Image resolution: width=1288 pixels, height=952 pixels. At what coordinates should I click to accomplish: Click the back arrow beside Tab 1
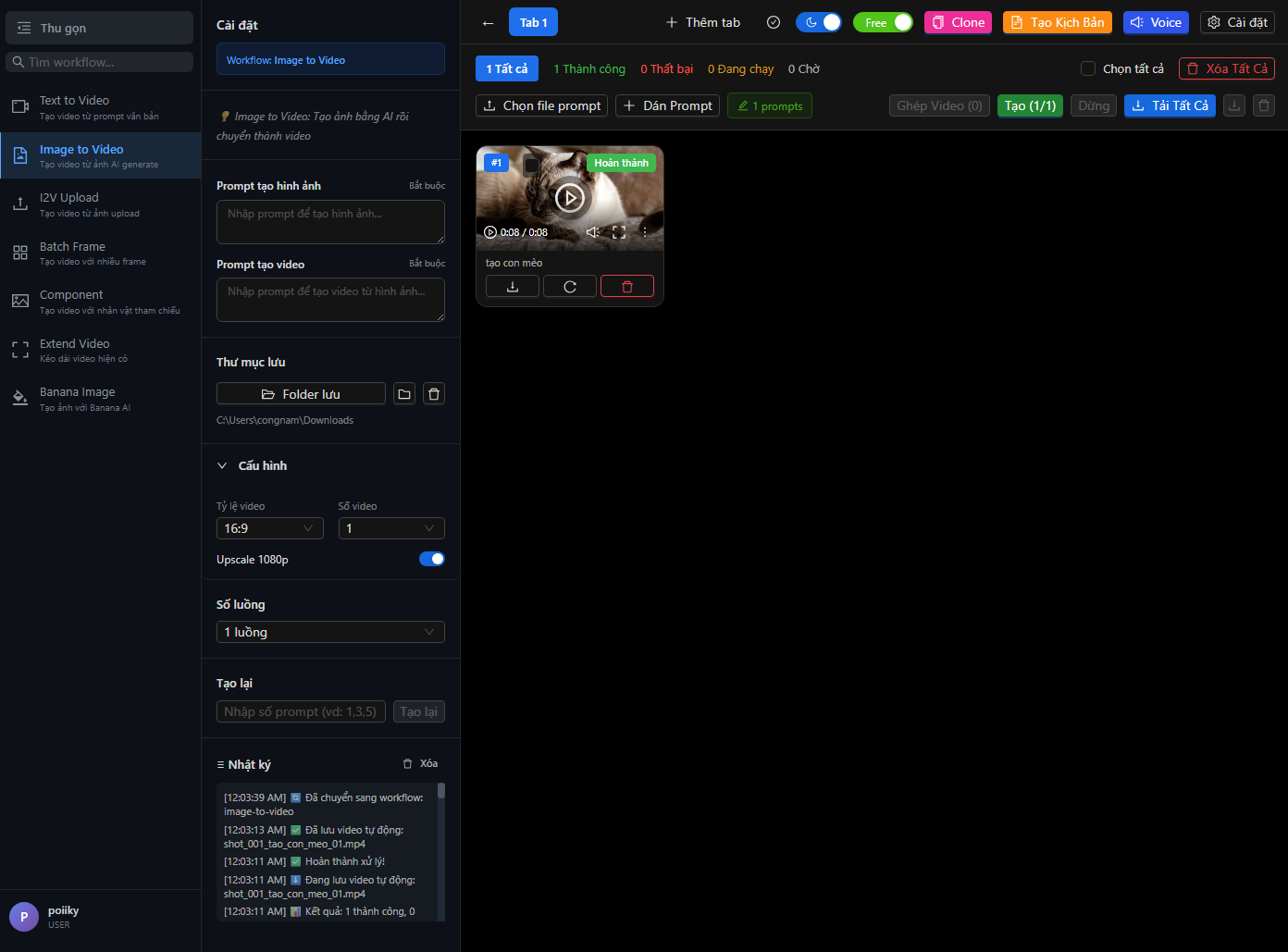(489, 22)
